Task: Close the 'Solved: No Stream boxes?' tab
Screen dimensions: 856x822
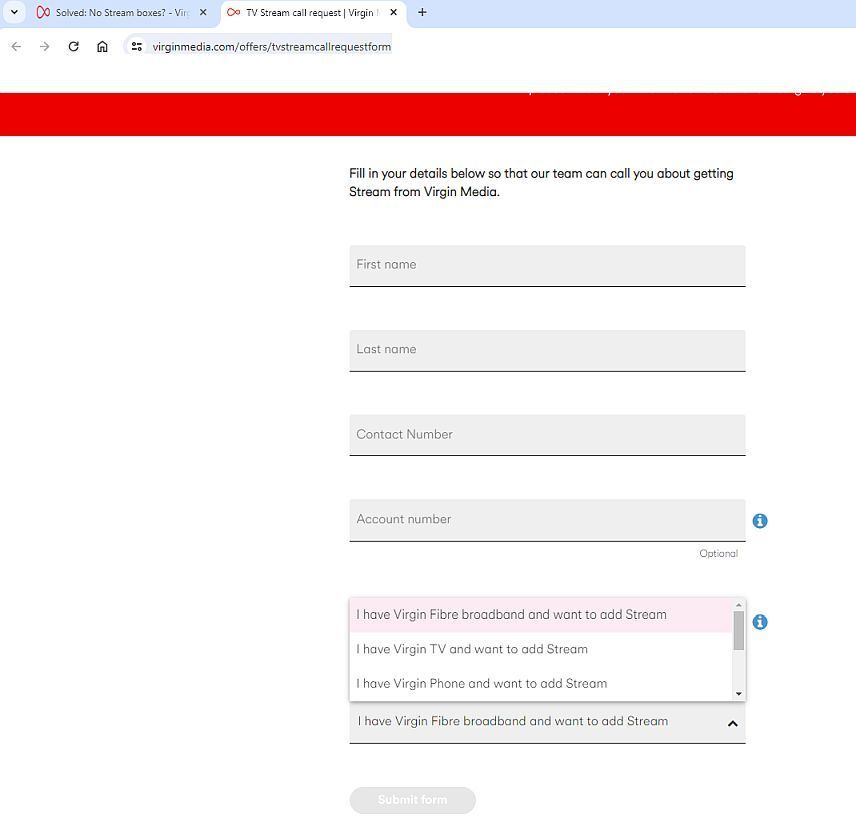Action: (203, 12)
